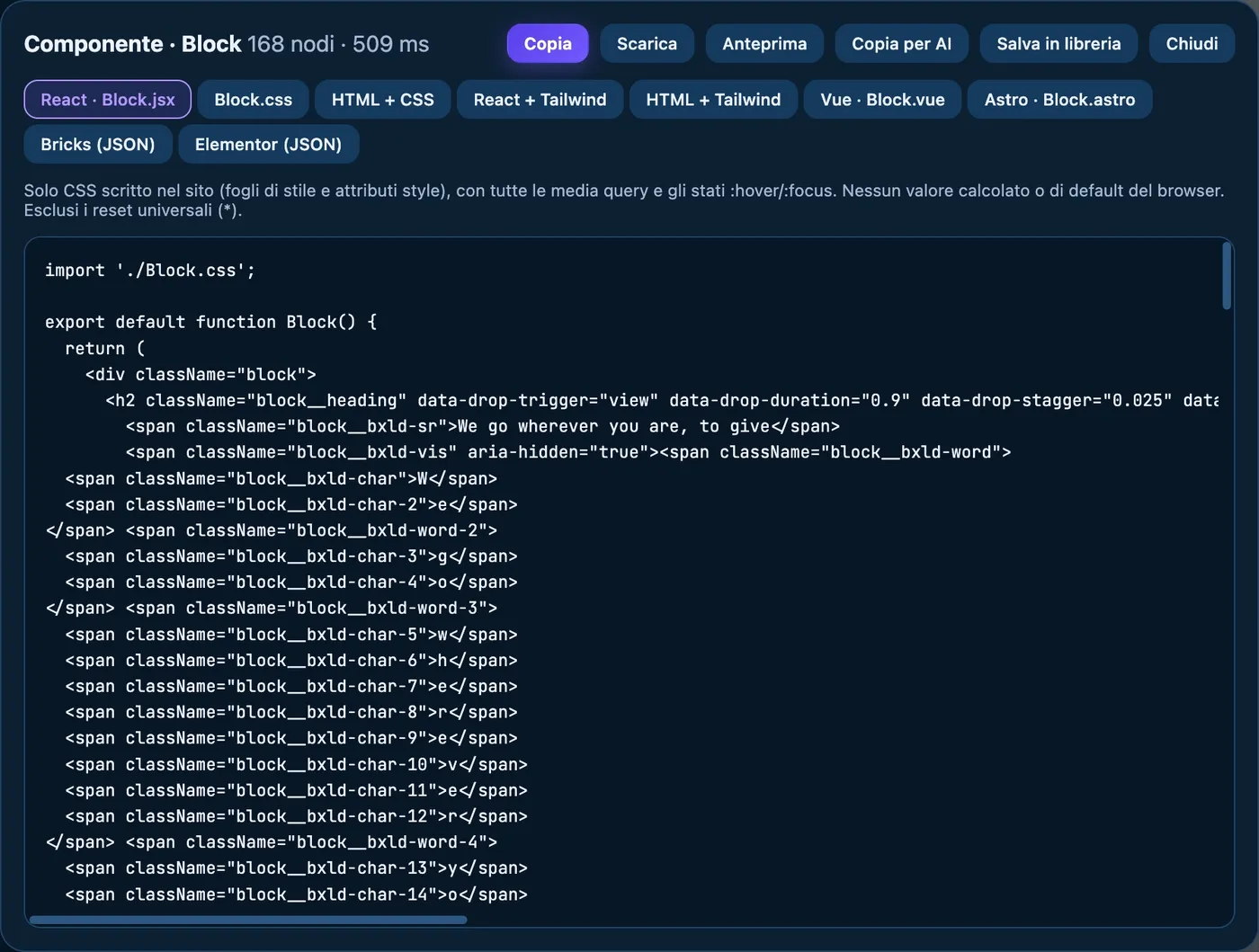Click the block__bxld-char-2 code line
The height and width of the screenshot is (952, 1259).
click(291, 504)
